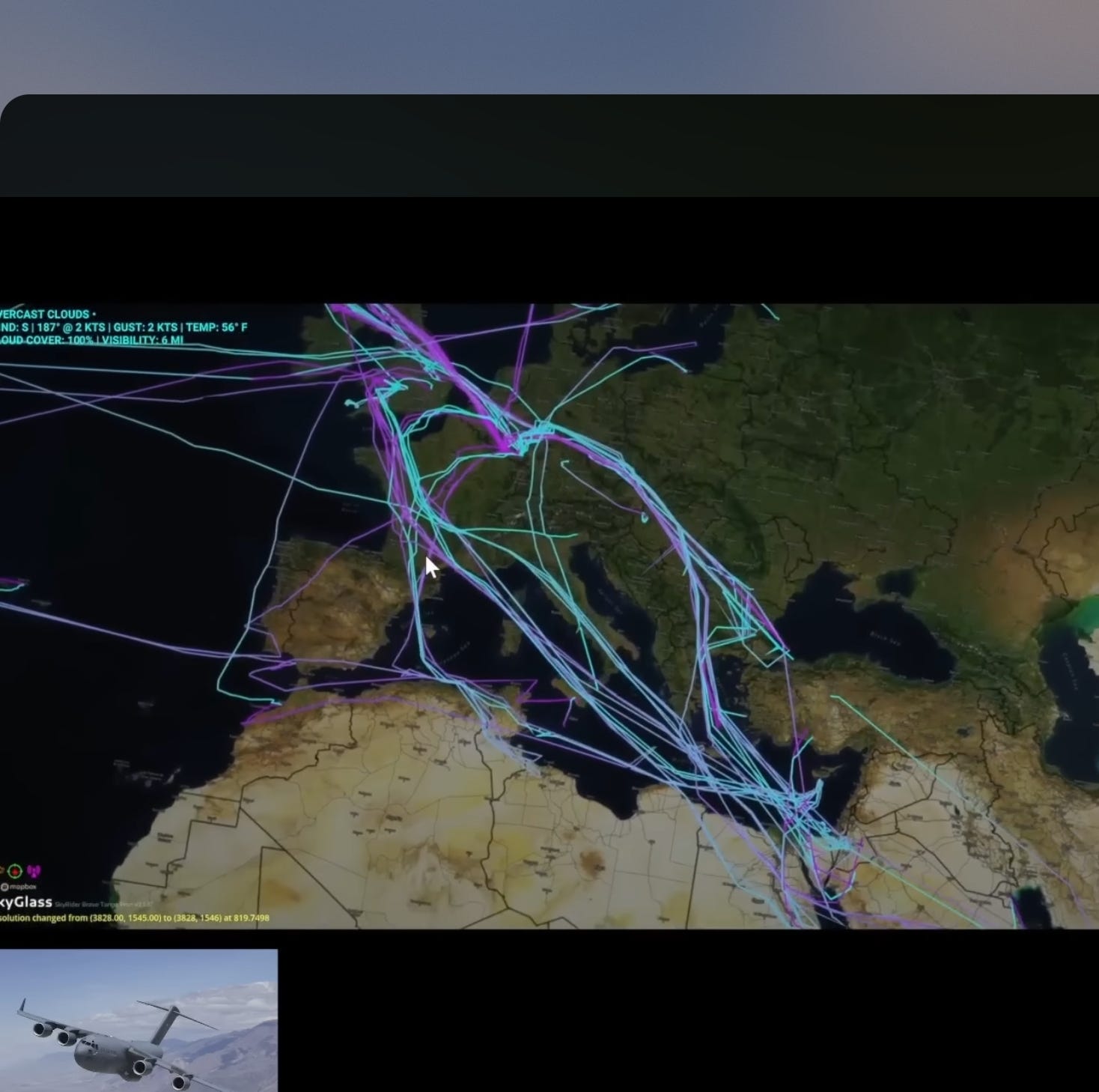Click the 'TEMP: 56° F' reading
The height and width of the screenshot is (1092, 1099).
(216, 327)
